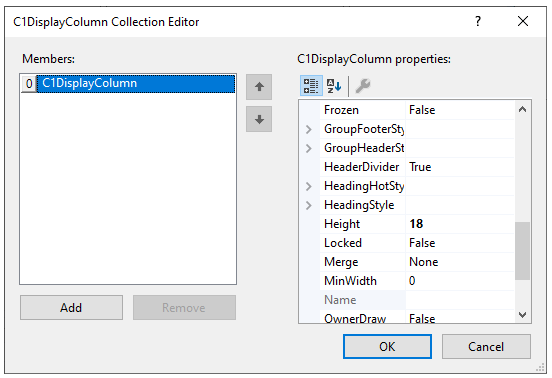
Task: Open Property Pages wrench icon
Action: click(x=363, y=86)
